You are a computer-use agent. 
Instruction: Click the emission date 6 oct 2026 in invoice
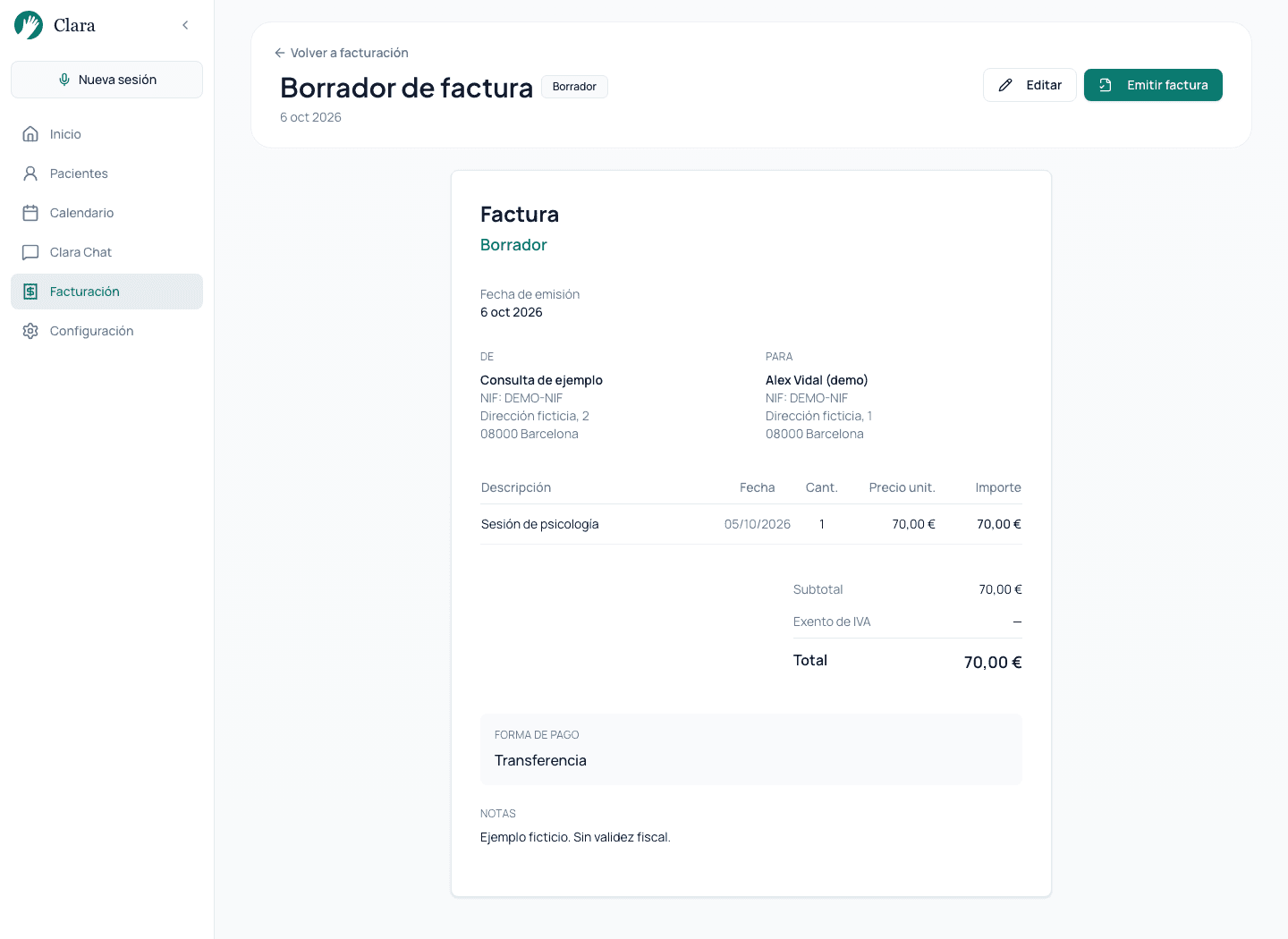[512, 312]
